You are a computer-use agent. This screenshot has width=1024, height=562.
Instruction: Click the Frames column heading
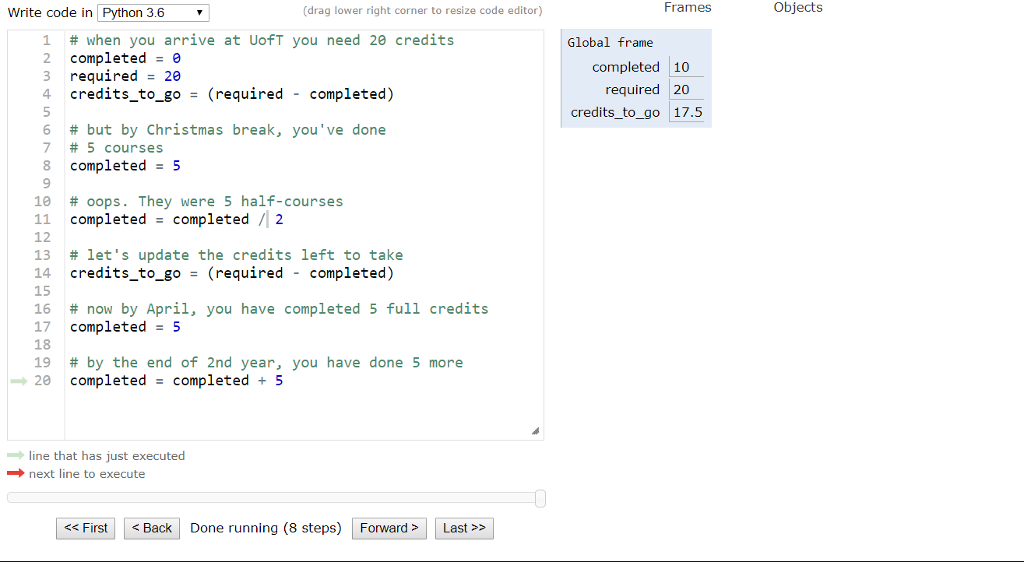[688, 7]
